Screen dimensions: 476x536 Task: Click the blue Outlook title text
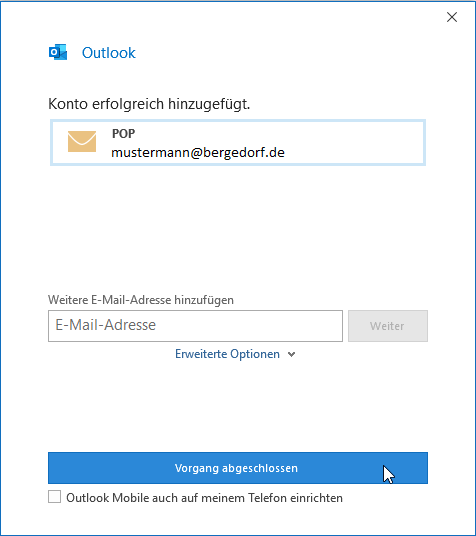click(x=109, y=53)
